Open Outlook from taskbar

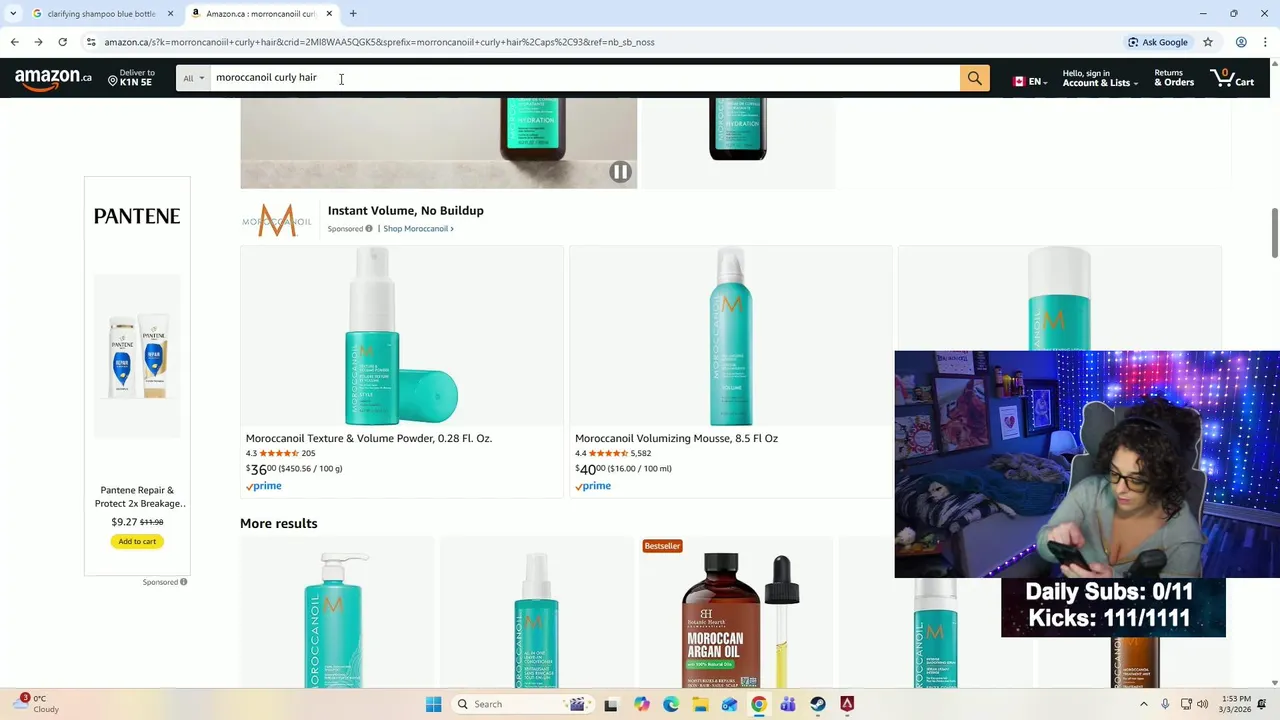click(x=729, y=704)
